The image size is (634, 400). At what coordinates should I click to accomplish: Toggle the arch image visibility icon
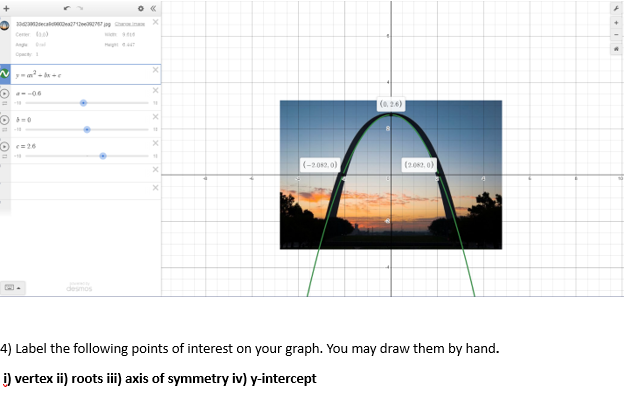5,26
